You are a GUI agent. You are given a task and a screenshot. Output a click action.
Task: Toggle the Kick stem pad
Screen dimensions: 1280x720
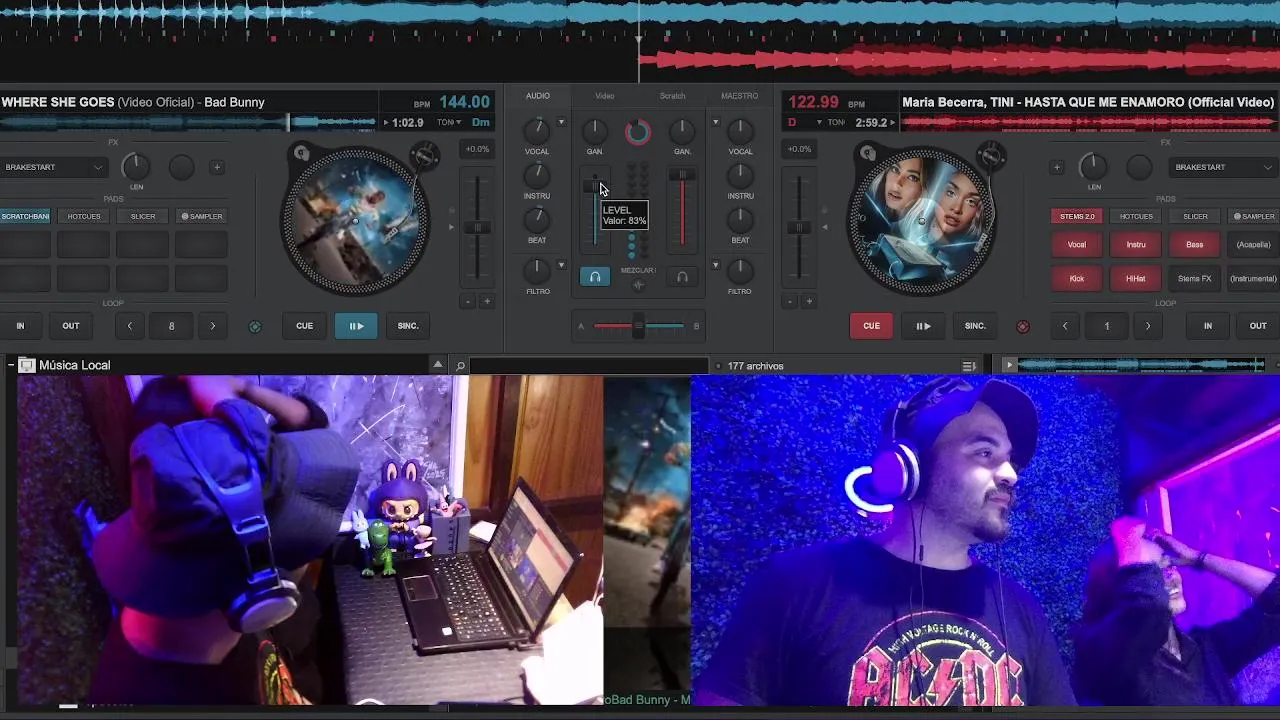click(1077, 279)
